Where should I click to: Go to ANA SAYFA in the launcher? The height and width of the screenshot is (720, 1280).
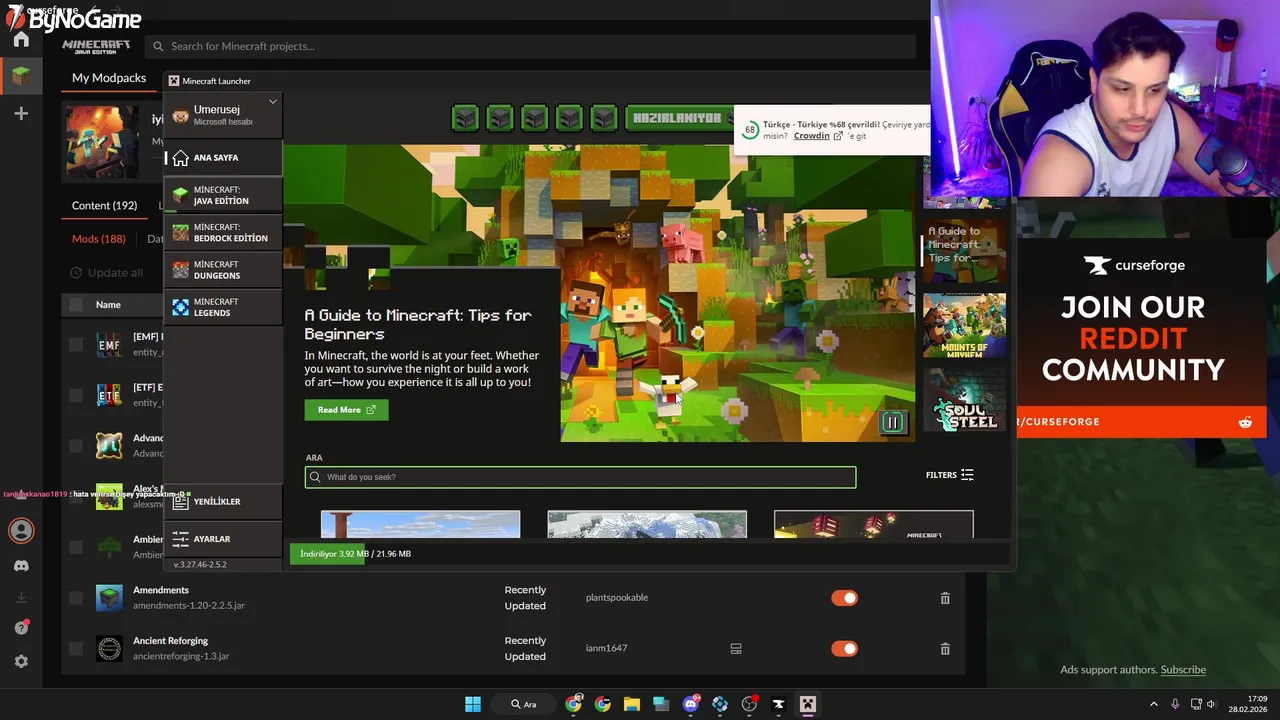[223, 158]
